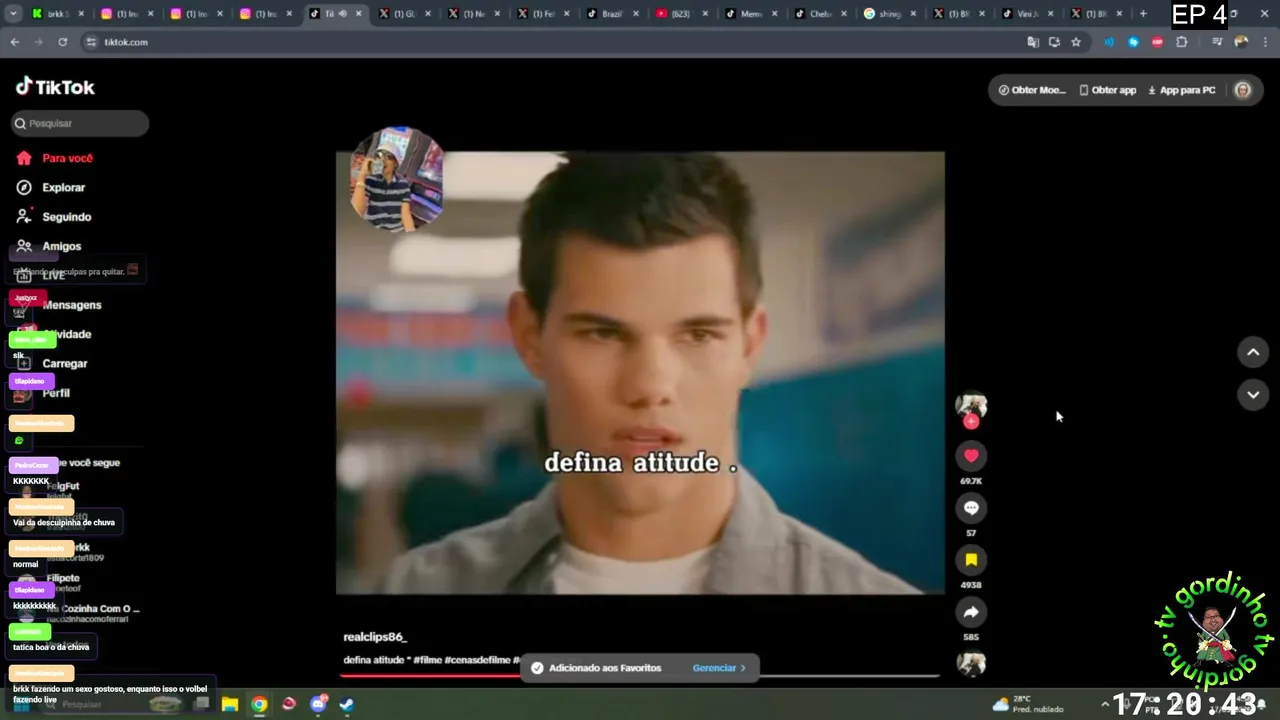Open weather widget showing 28°C

1028,704
